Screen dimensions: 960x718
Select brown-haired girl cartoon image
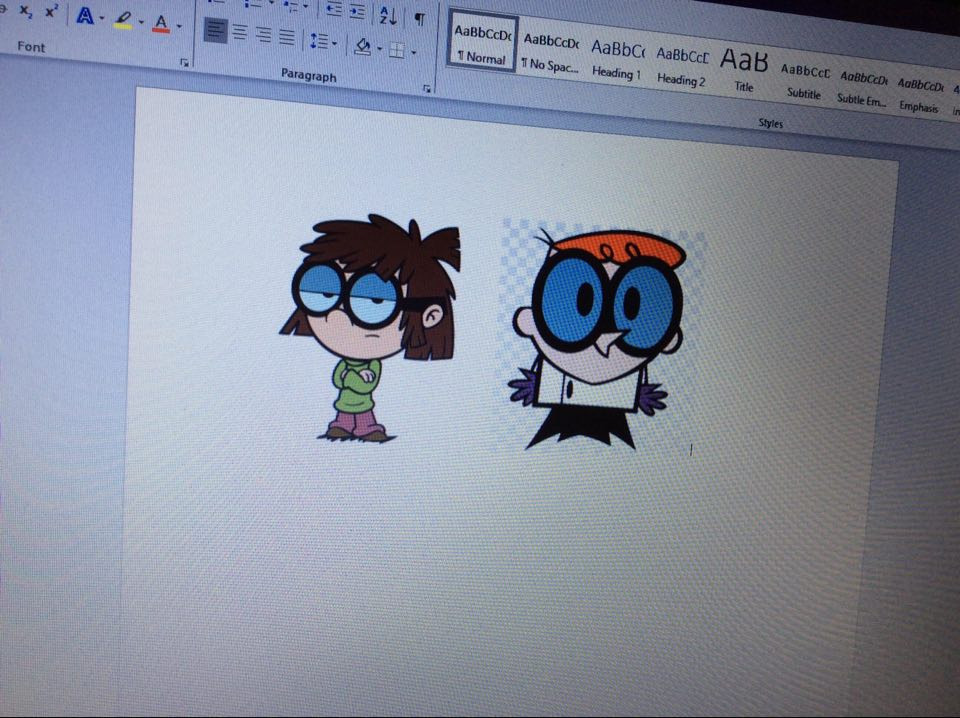(370, 327)
